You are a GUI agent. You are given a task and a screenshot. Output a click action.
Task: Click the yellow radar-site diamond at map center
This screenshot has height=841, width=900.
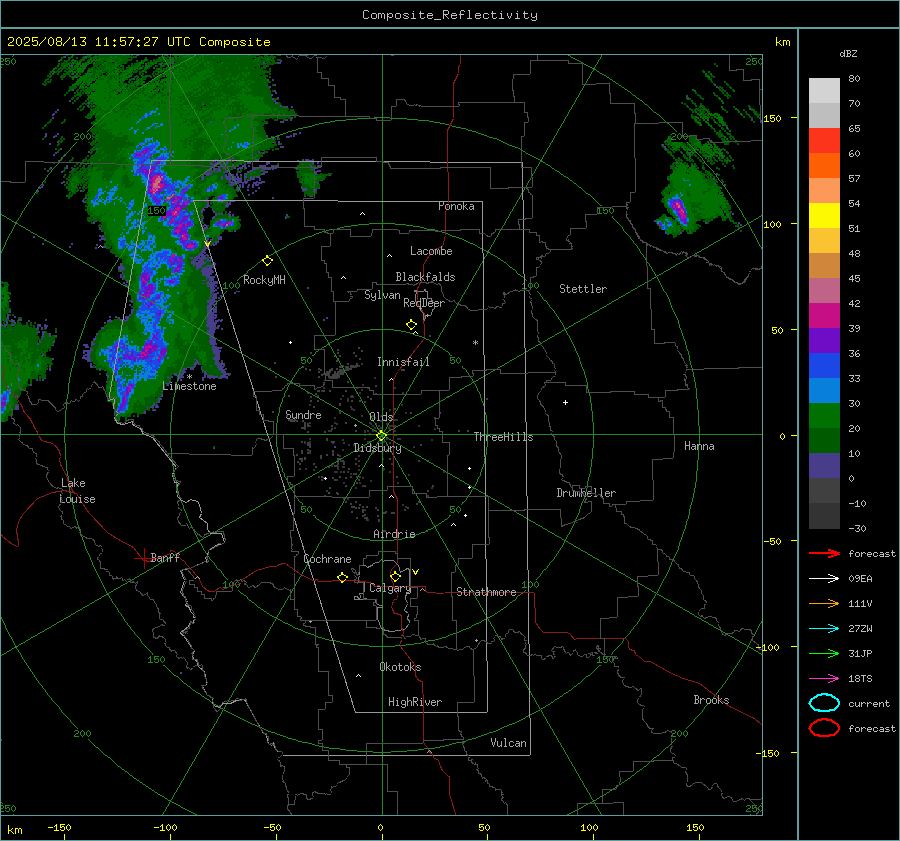(381, 436)
